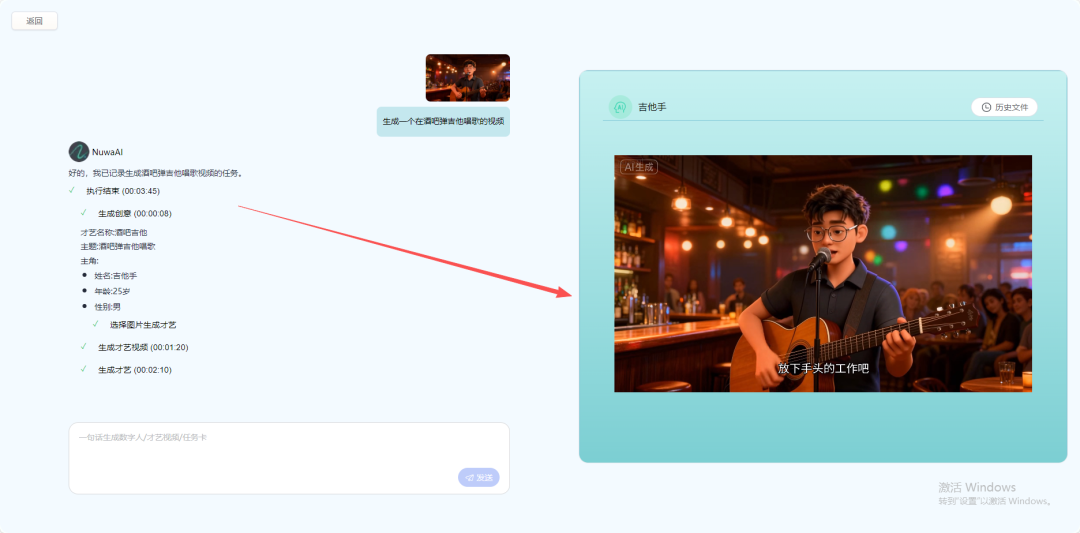The height and width of the screenshot is (533, 1080).
Task: Click the NuwaAI avatar logo
Action: 78,152
